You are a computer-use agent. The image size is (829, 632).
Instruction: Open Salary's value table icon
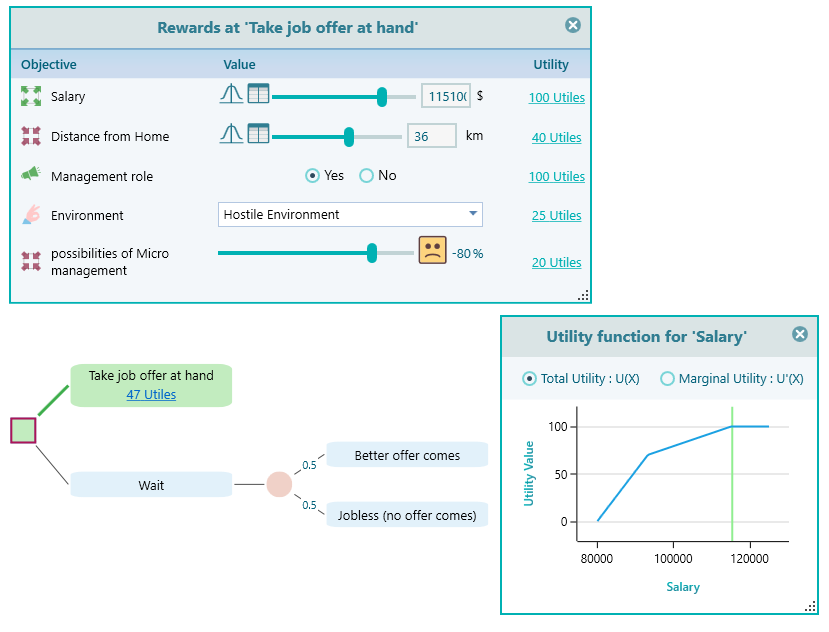click(258, 95)
